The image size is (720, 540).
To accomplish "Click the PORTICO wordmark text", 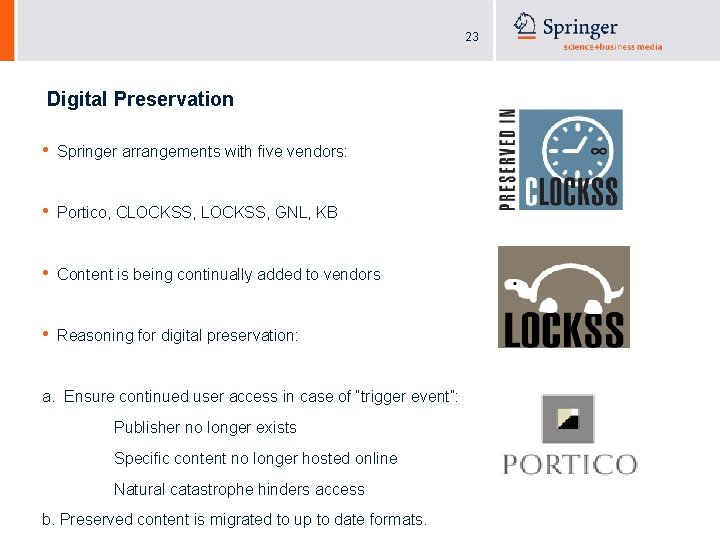I will (x=570, y=465).
